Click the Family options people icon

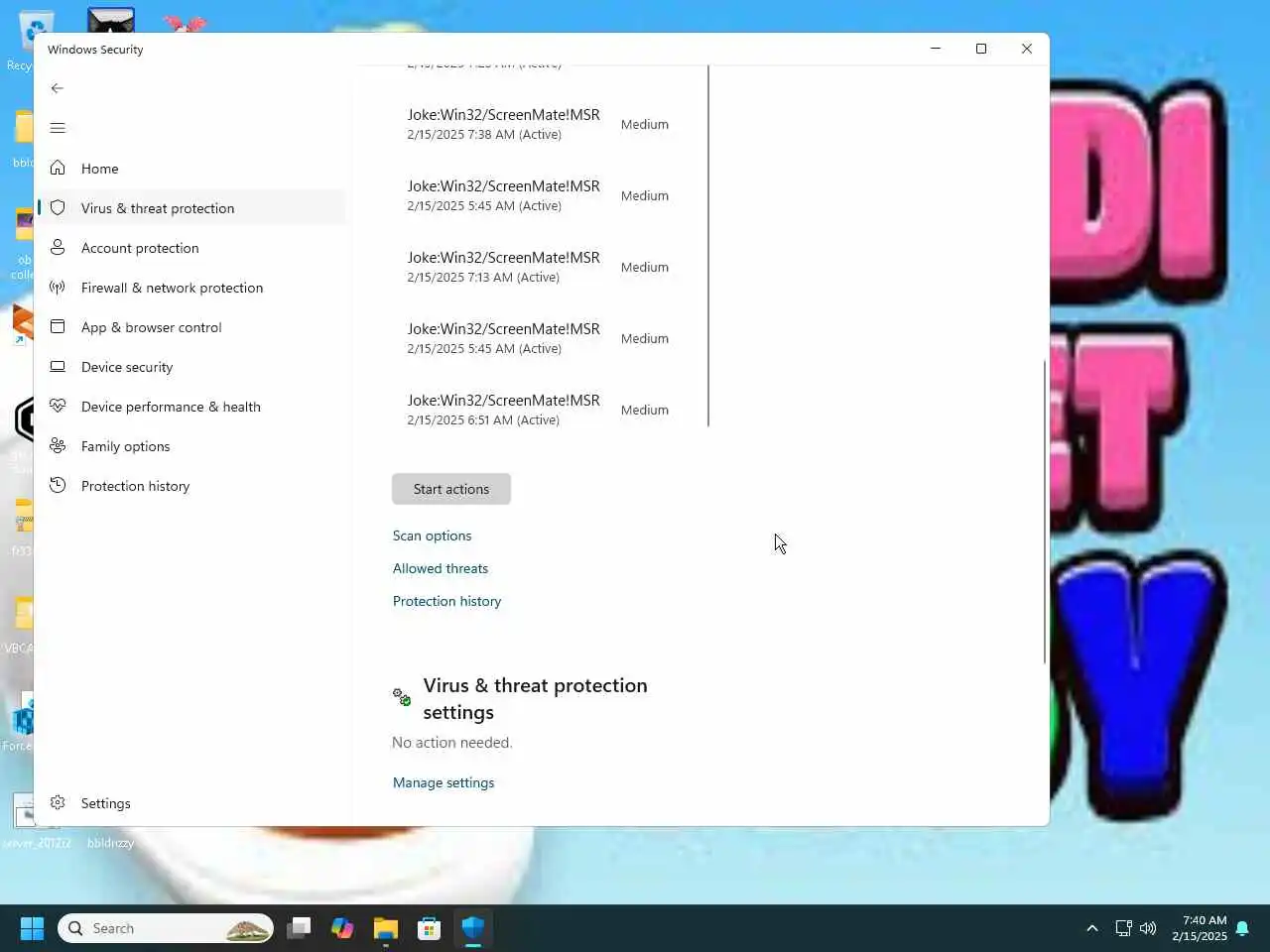pyautogui.click(x=58, y=445)
